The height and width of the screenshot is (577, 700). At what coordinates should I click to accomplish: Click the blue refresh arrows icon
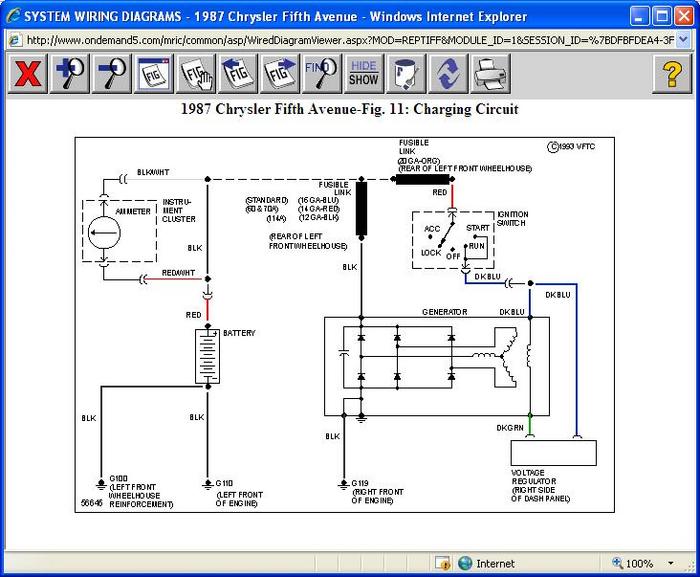click(x=448, y=74)
